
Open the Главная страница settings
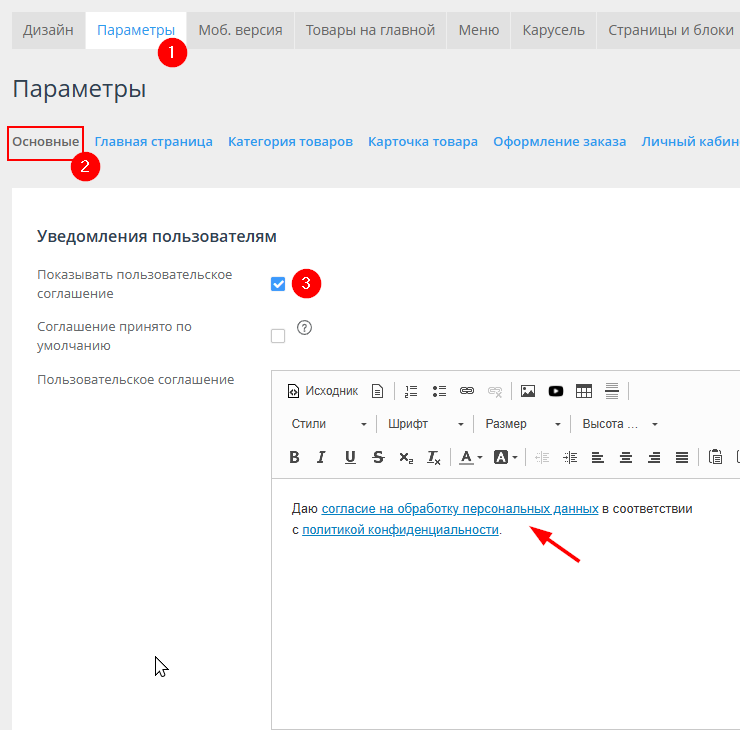153,142
